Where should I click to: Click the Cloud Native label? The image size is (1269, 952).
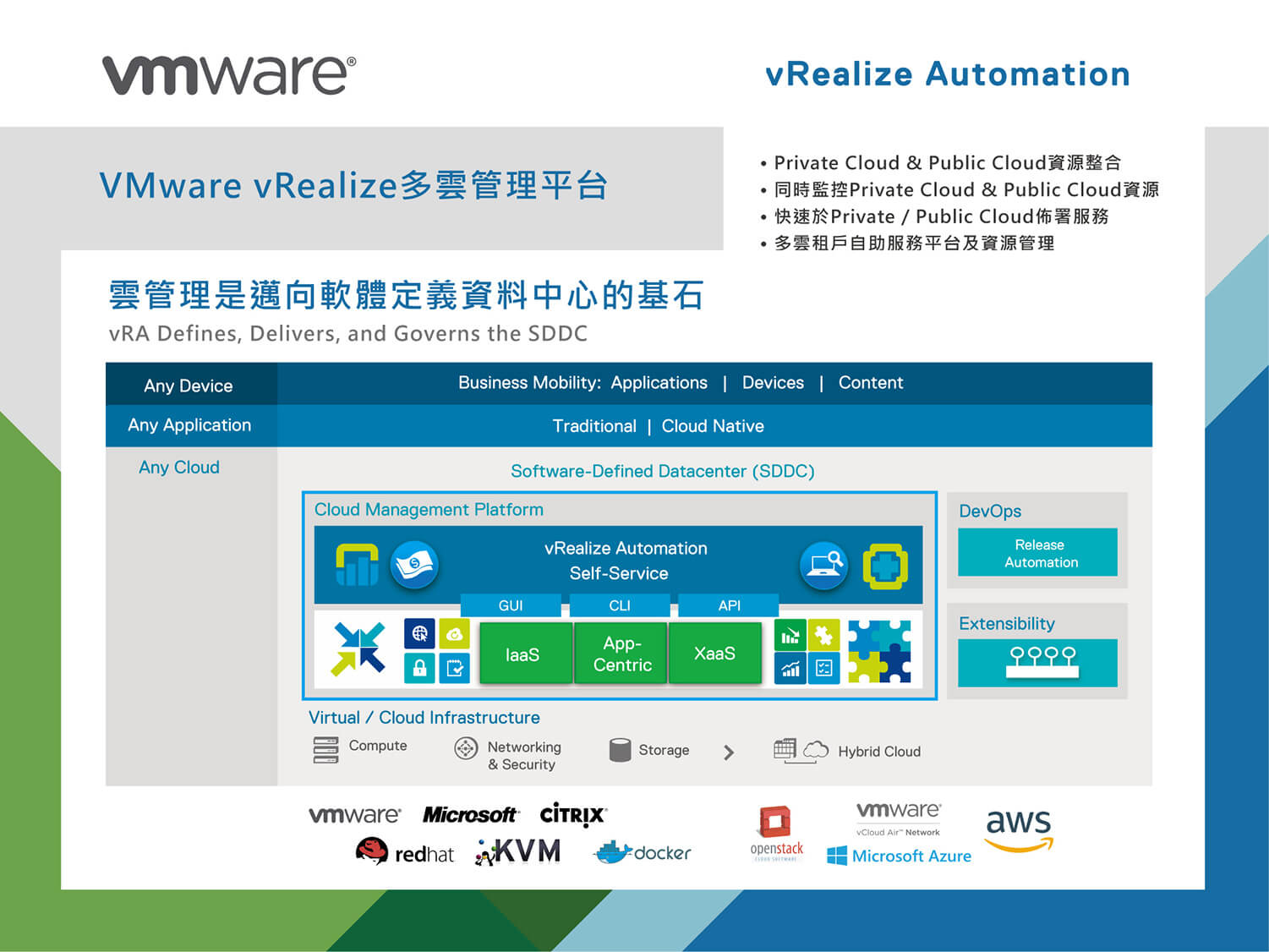pyautogui.click(x=713, y=426)
